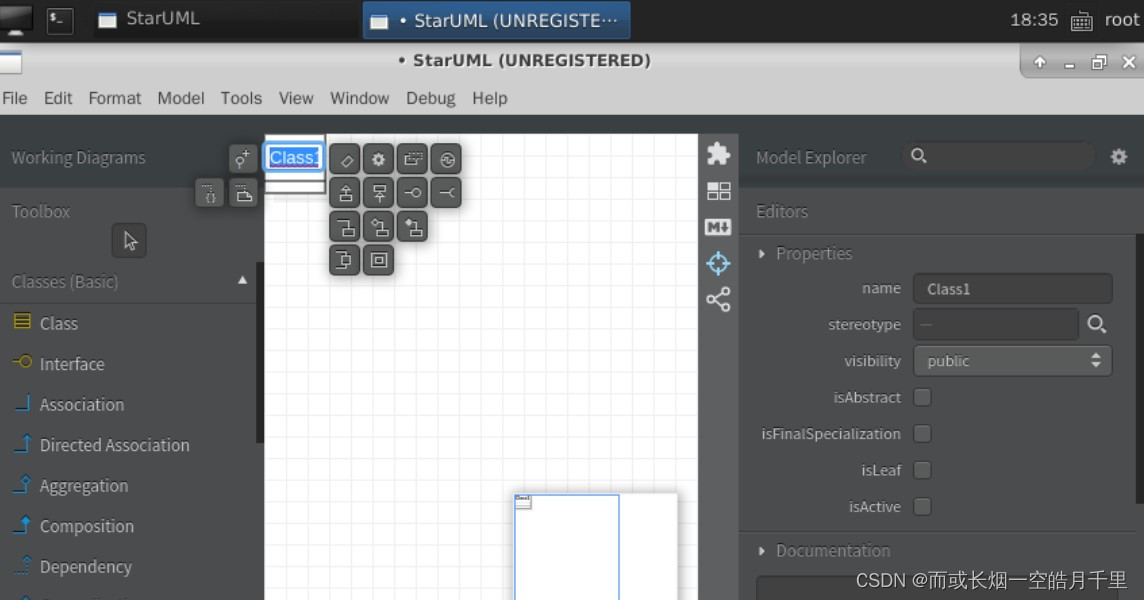Click the Working Diagrams header
This screenshot has width=1144, height=600.
78,158
